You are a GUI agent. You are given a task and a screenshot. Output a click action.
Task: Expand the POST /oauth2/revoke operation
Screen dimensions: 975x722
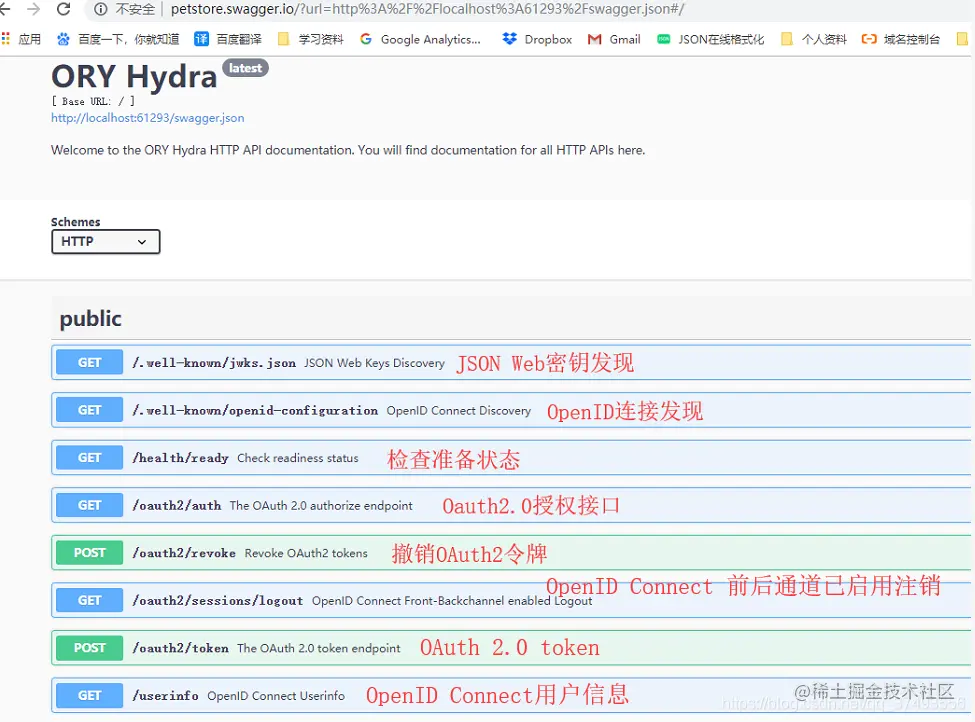(x=511, y=553)
